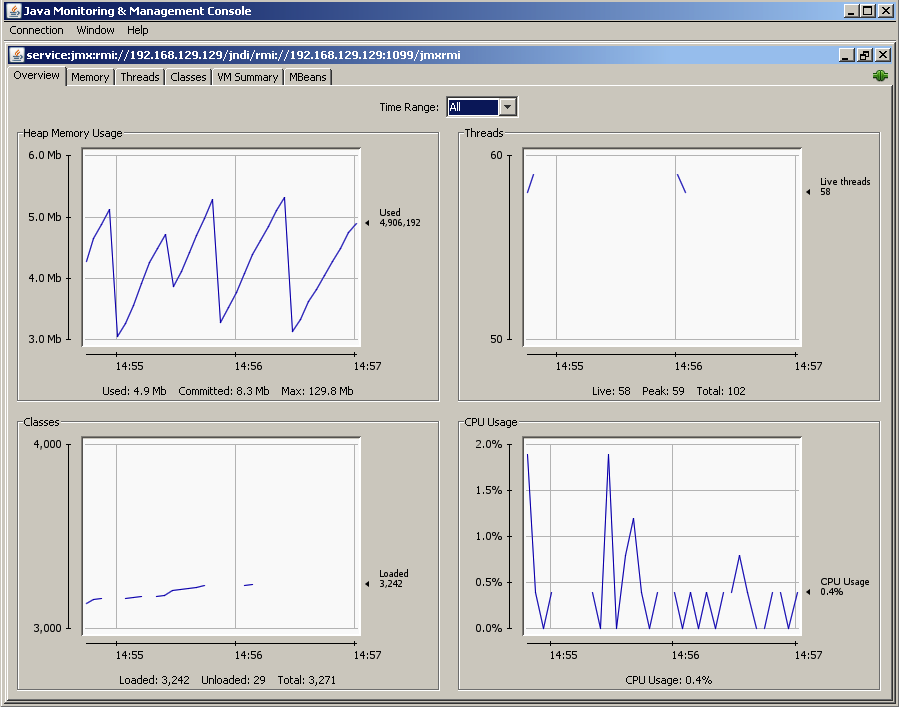
Task: Click the Java icon in main title bar
Action: click(13, 11)
